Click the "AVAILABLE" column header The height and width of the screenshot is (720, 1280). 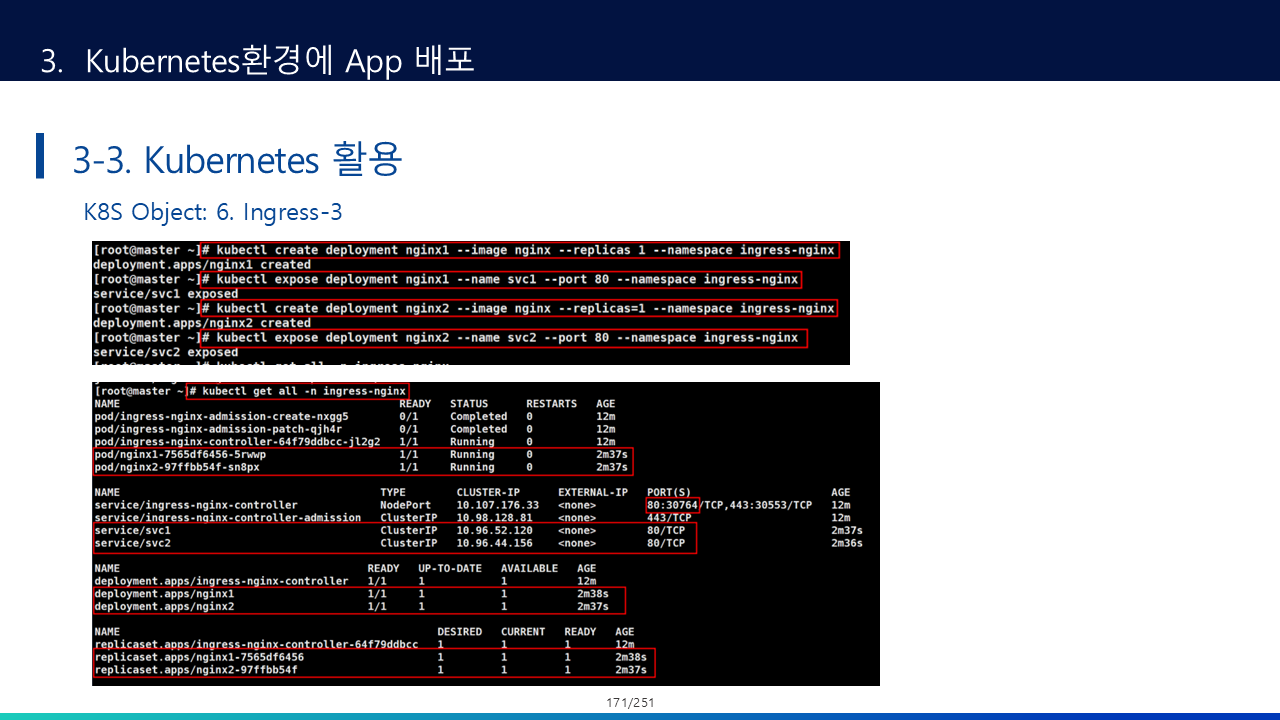pos(529,568)
